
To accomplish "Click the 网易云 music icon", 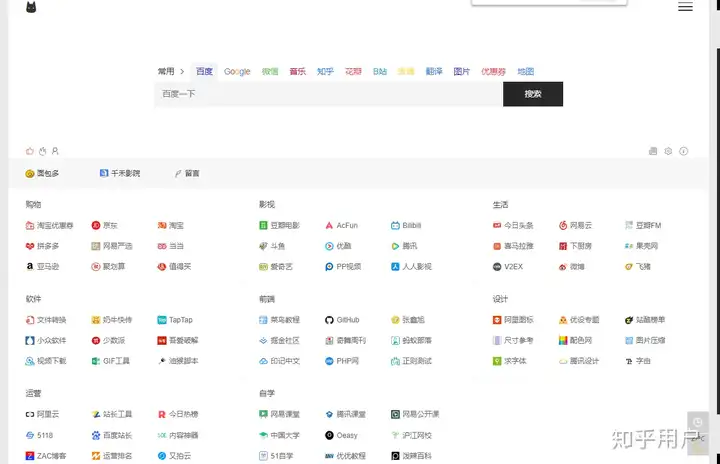I will click(562, 225).
